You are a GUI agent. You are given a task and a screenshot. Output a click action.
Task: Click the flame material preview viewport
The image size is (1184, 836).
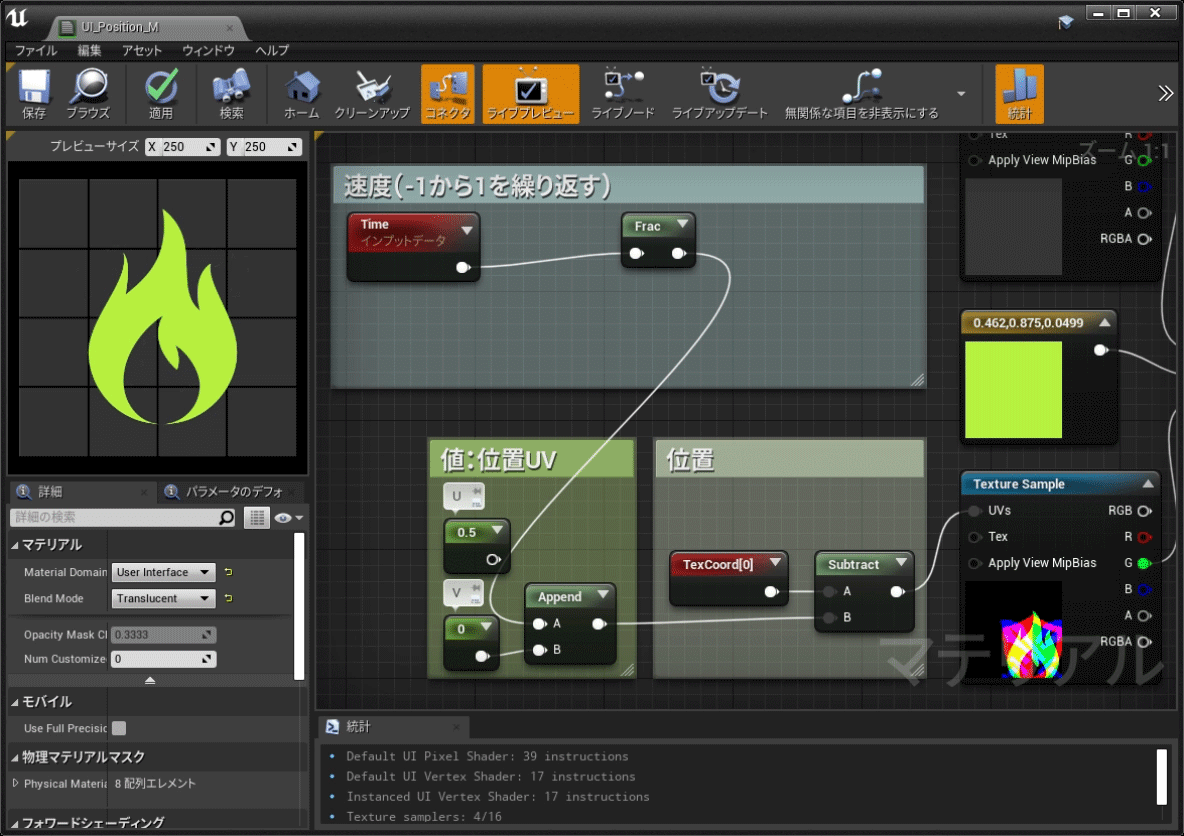pyautogui.click(x=157, y=317)
